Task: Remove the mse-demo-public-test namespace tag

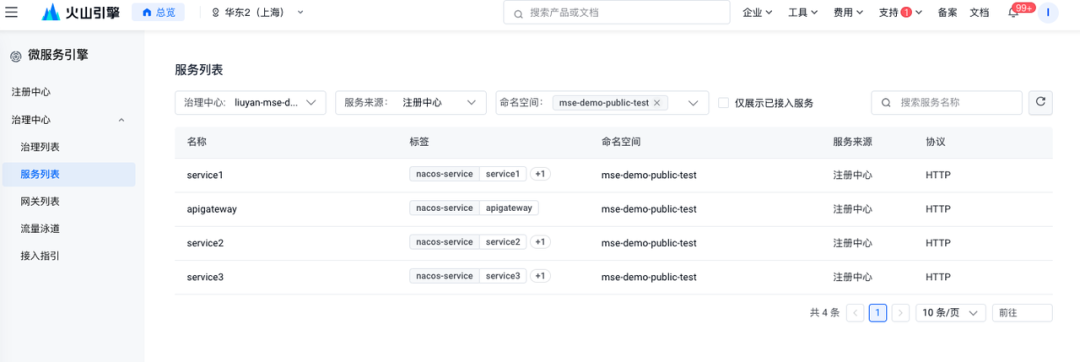Action: (x=656, y=103)
